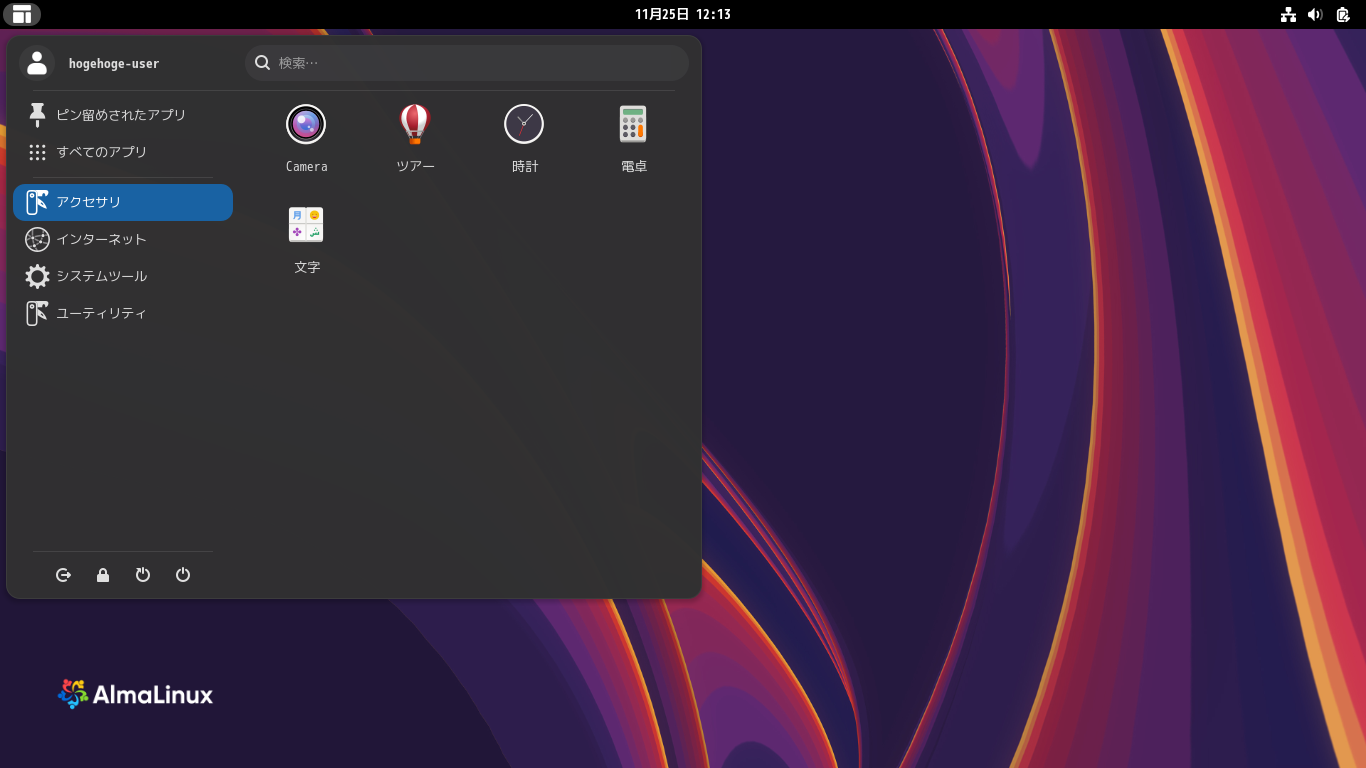1366x768 pixels.
Task: Click the 検索 search field
Action: click(x=465, y=63)
